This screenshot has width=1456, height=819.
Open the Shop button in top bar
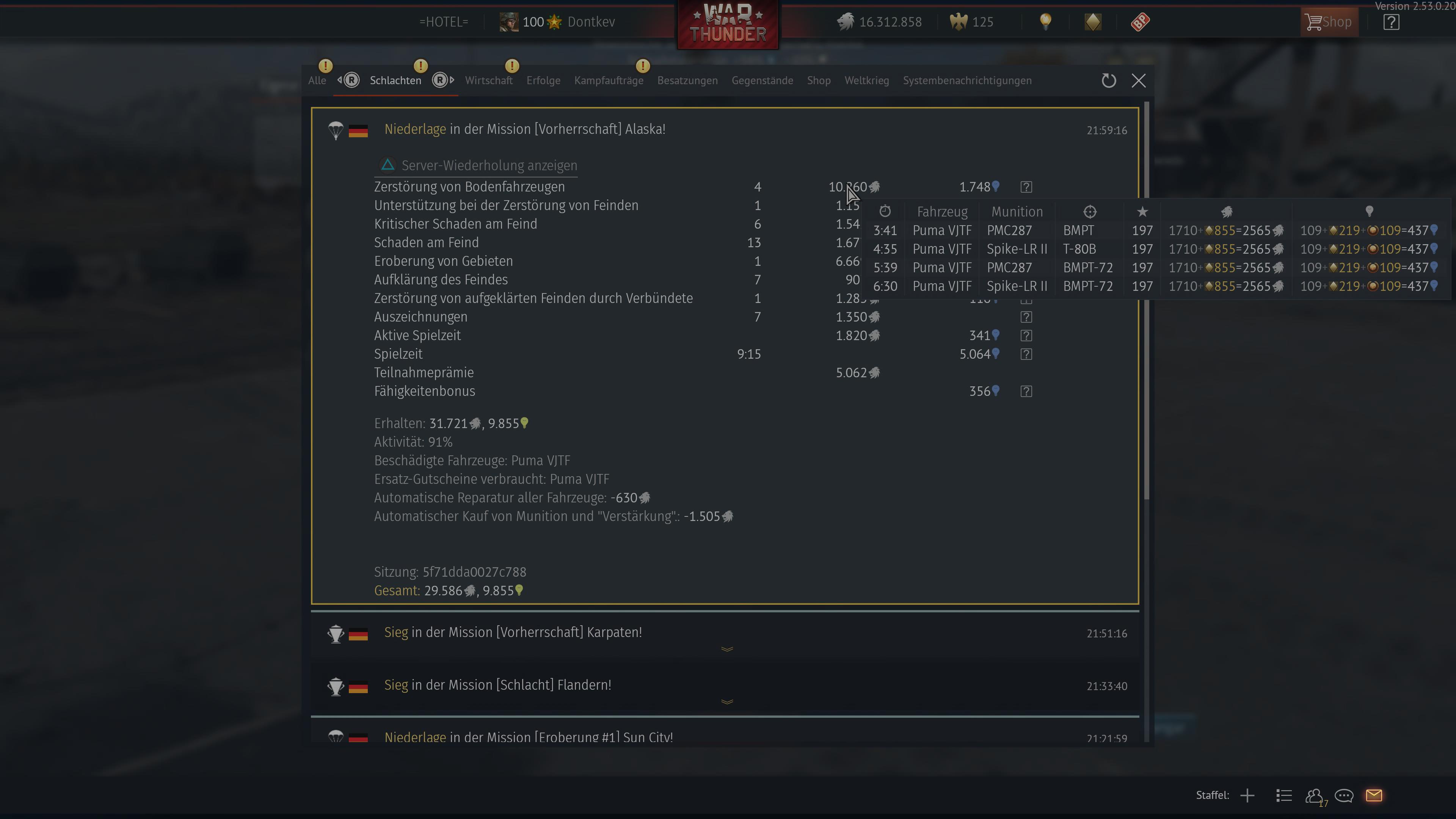(x=1329, y=22)
